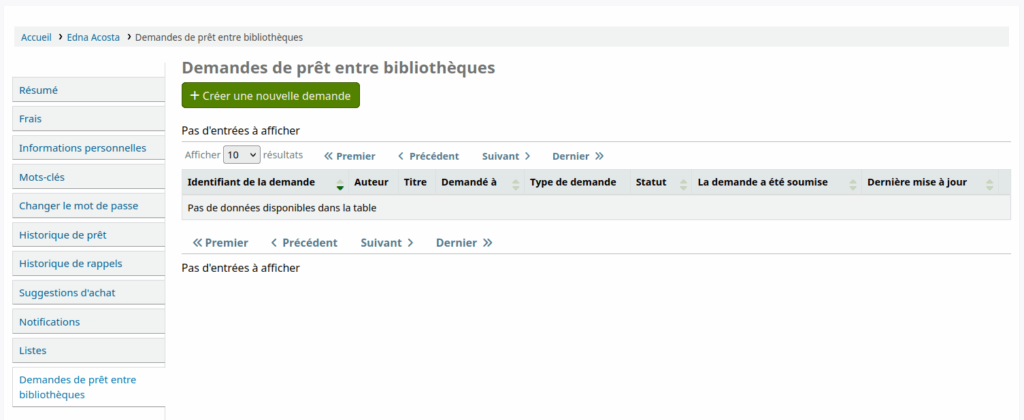Click sort arrows on Demandé à column

pyautogui.click(x=515, y=183)
